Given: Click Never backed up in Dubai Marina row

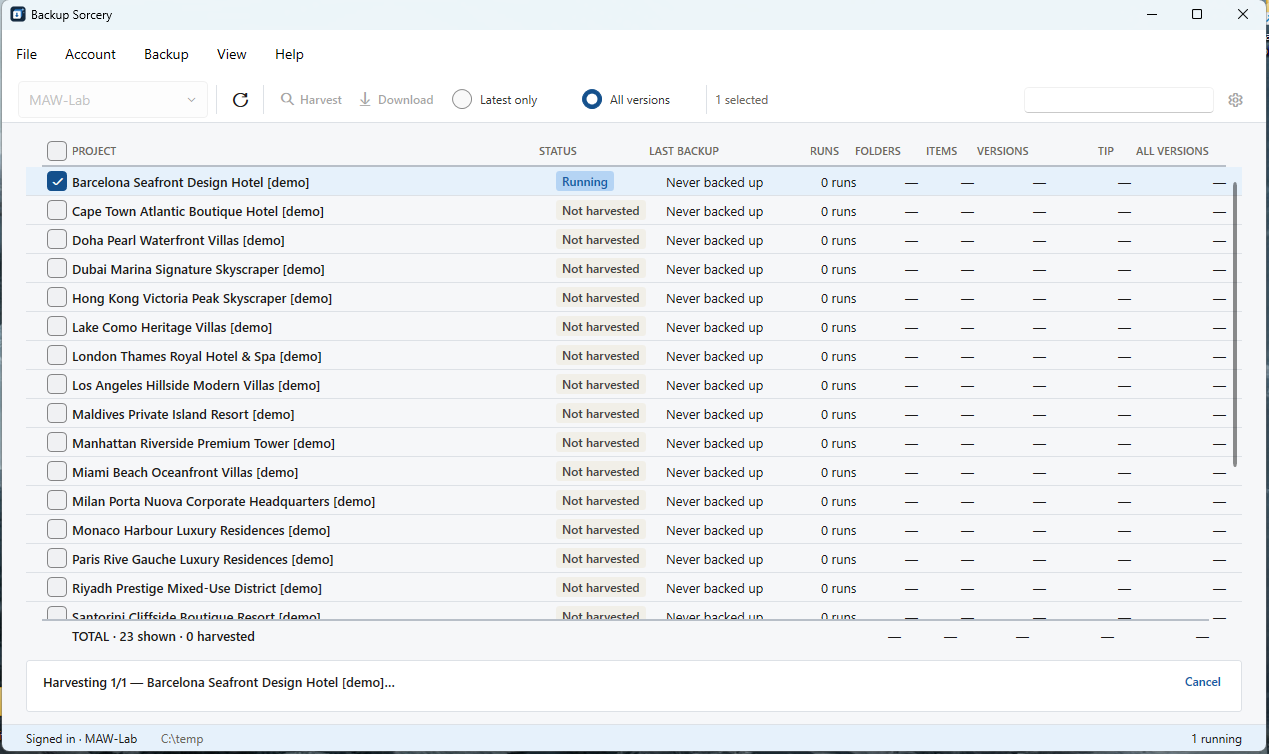Looking at the screenshot, I should (x=714, y=269).
